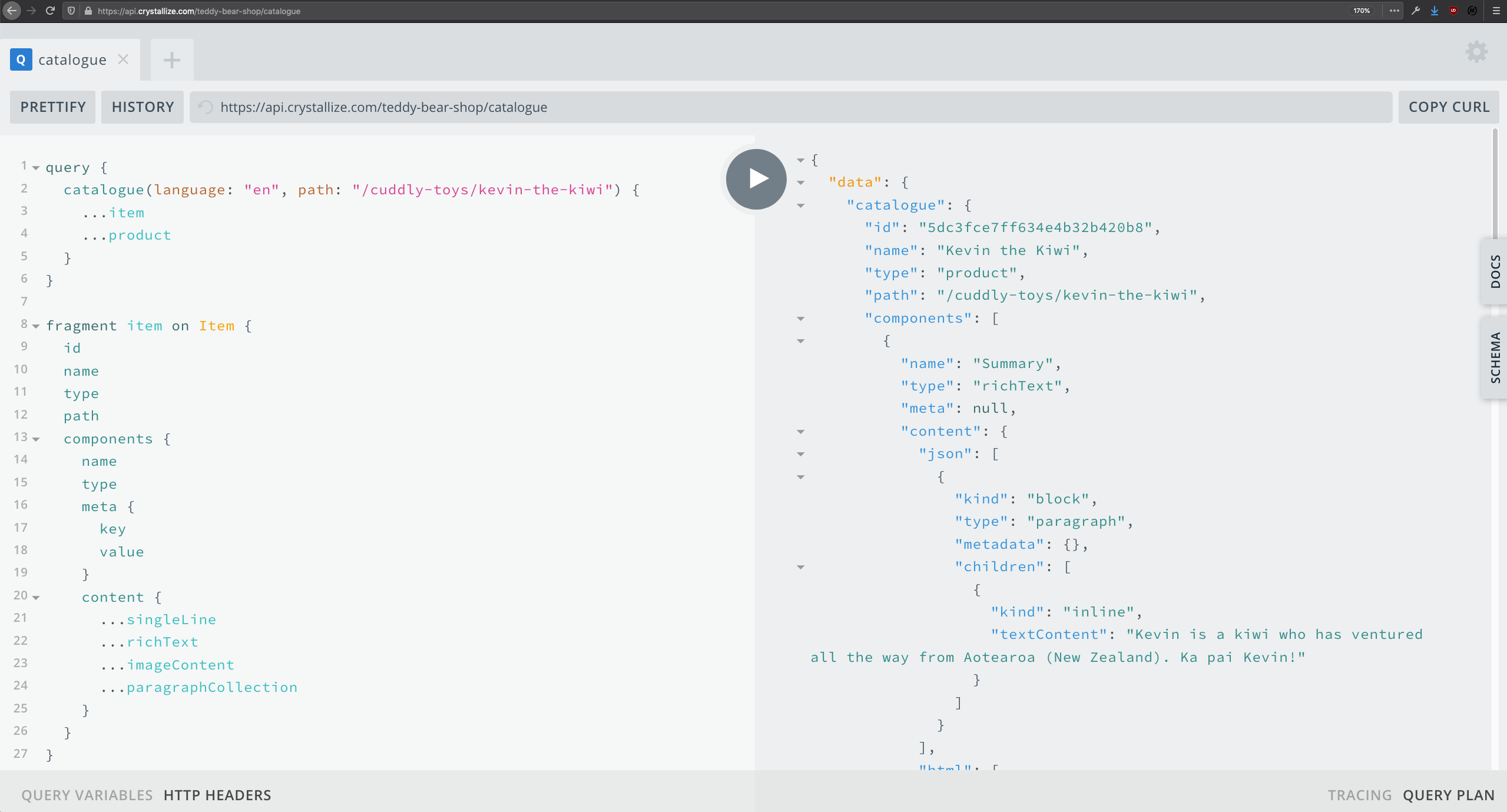This screenshot has width=1507, height=812.
Task: Click the browser address bar URL
Action: coord(199,11)
